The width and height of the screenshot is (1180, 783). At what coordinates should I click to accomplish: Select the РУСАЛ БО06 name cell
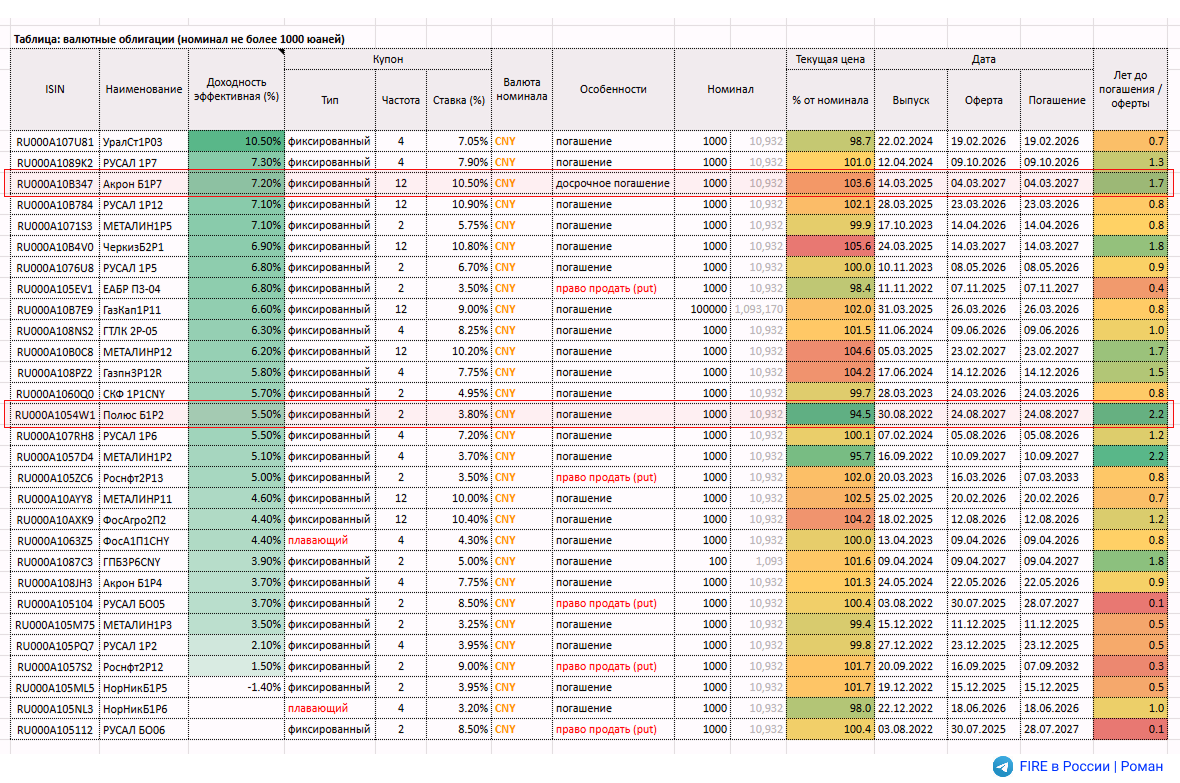point(144,730)
